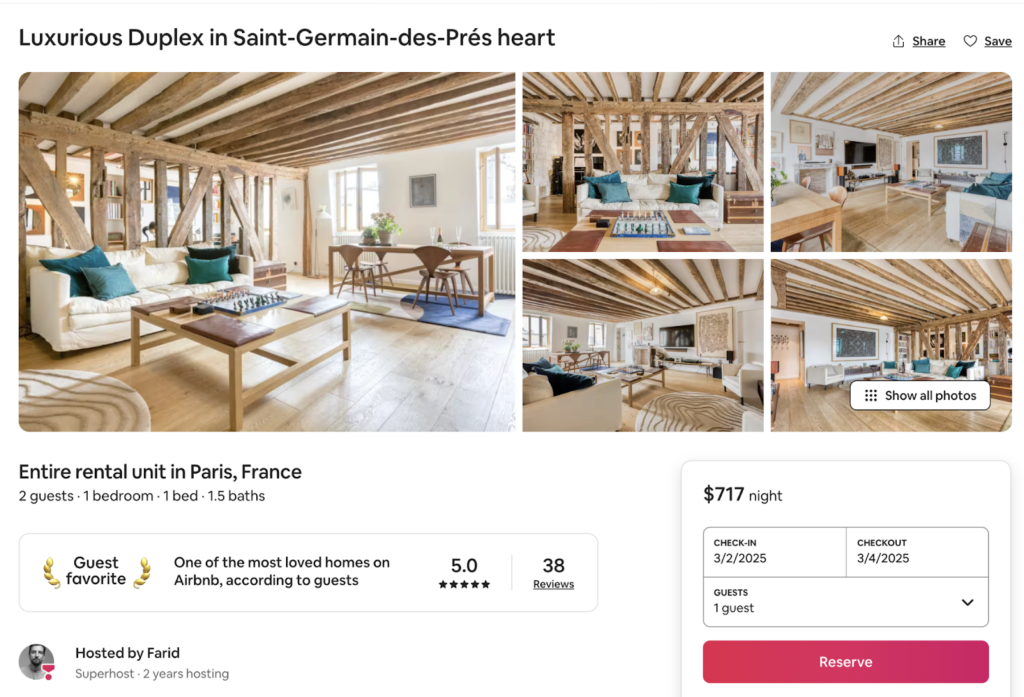
Task: Click the five-star rating icon row
Action: pyautogui.click(x=463, y=585)
